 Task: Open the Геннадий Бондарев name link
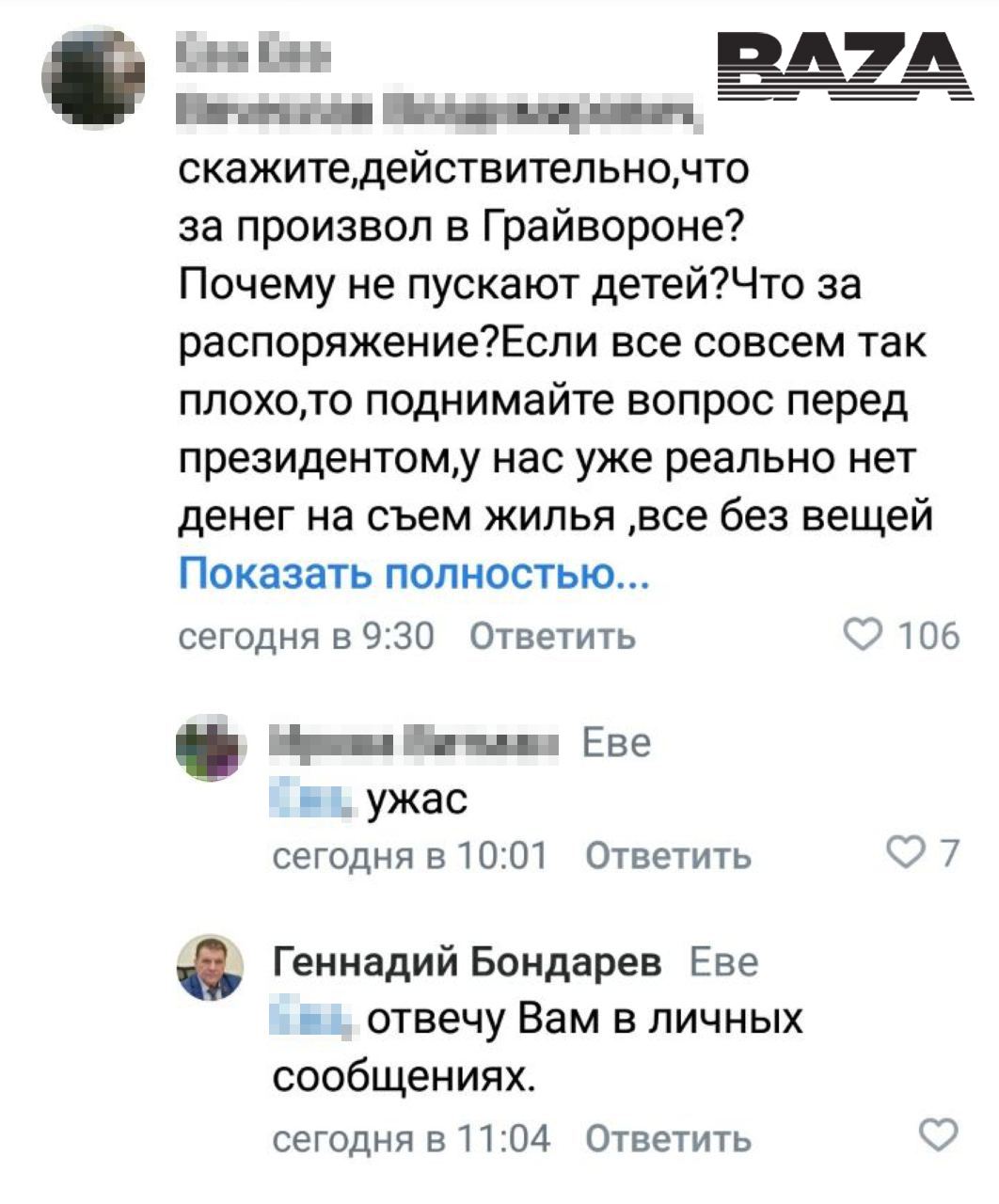pos(467,962)
